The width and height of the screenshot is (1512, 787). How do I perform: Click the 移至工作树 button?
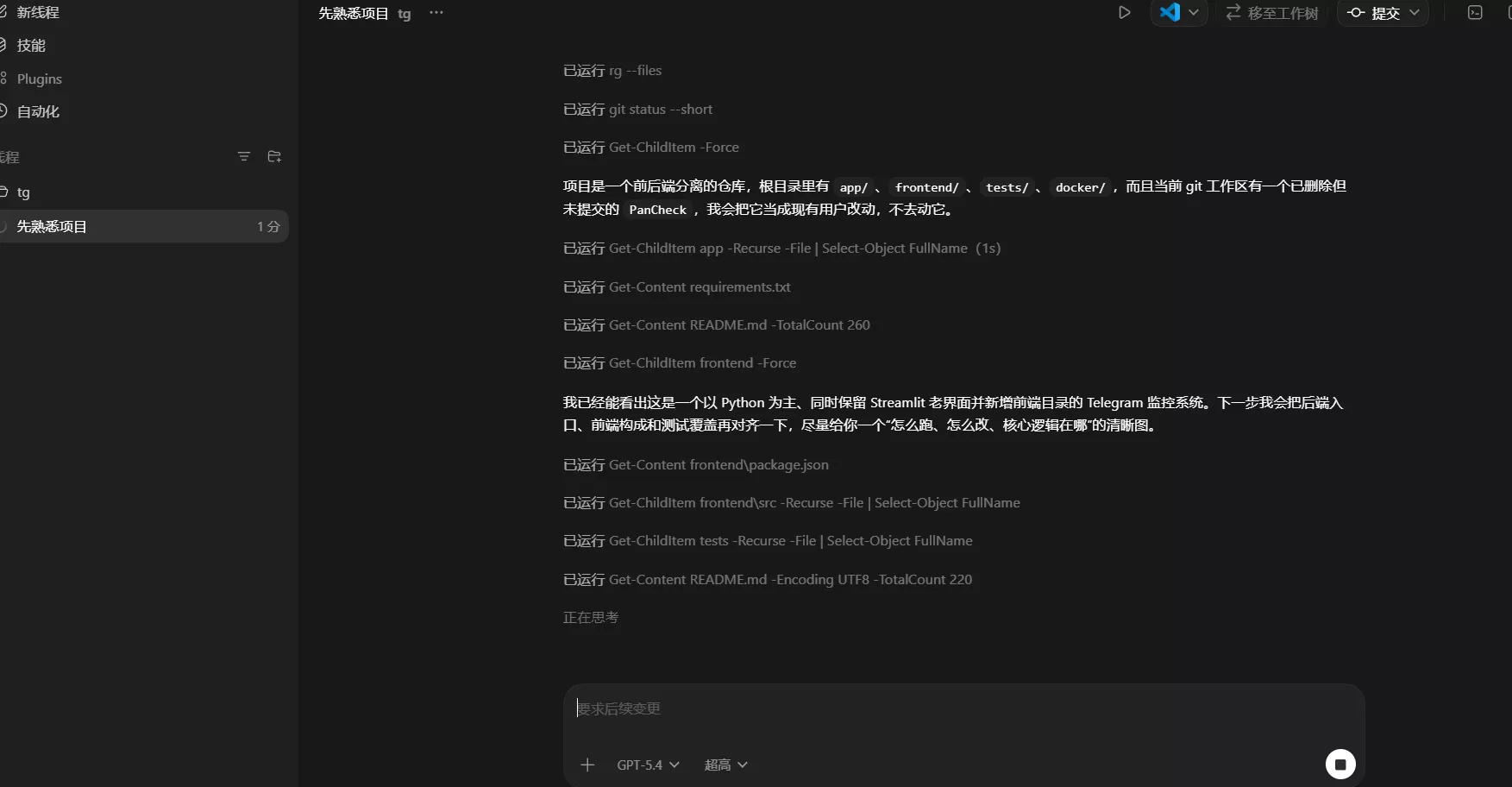click(1272, 13)
